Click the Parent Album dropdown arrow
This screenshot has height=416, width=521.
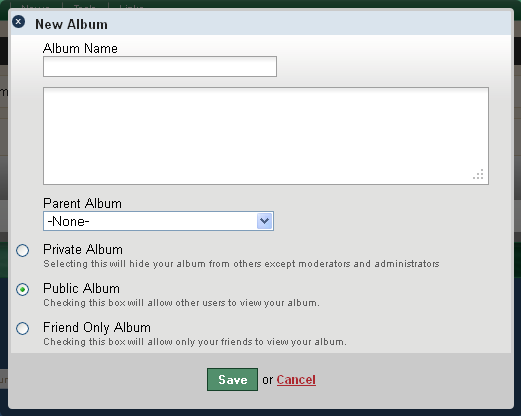click(265, 221)
